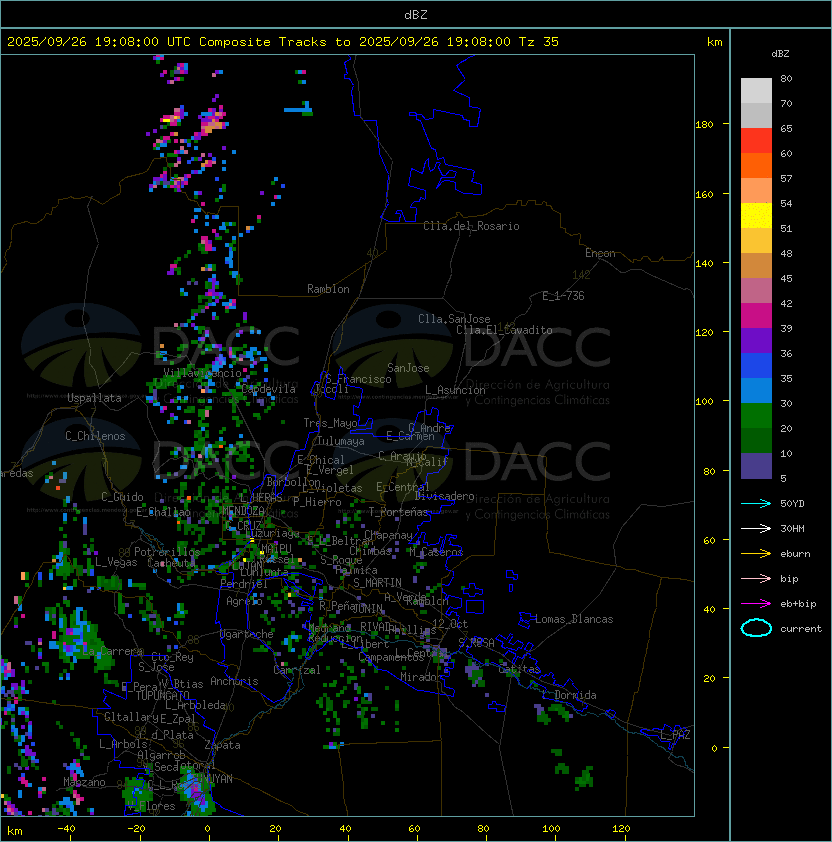Image resolution: width=832 pixels, height=842 pixels.
Task: Click the Composite Tracks timestamp header text
Action: 283,42
